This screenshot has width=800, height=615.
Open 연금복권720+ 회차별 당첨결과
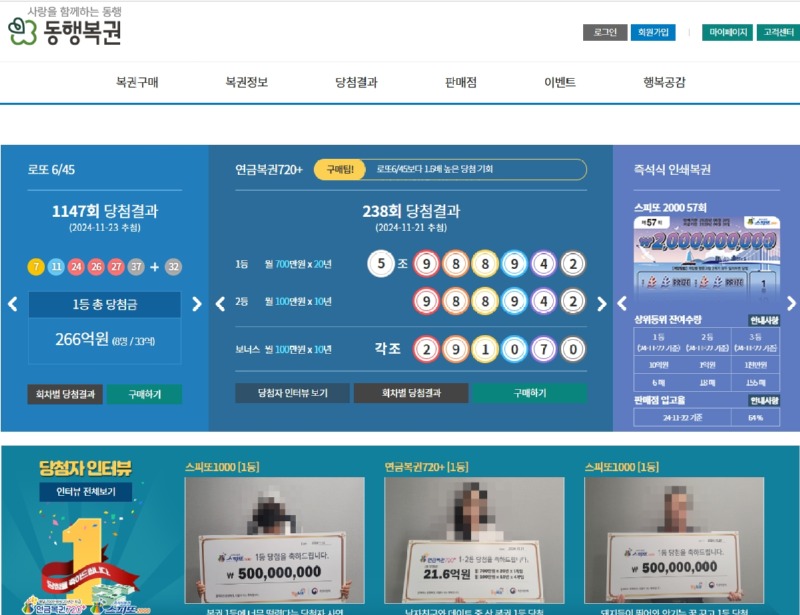tap(411, 393)
